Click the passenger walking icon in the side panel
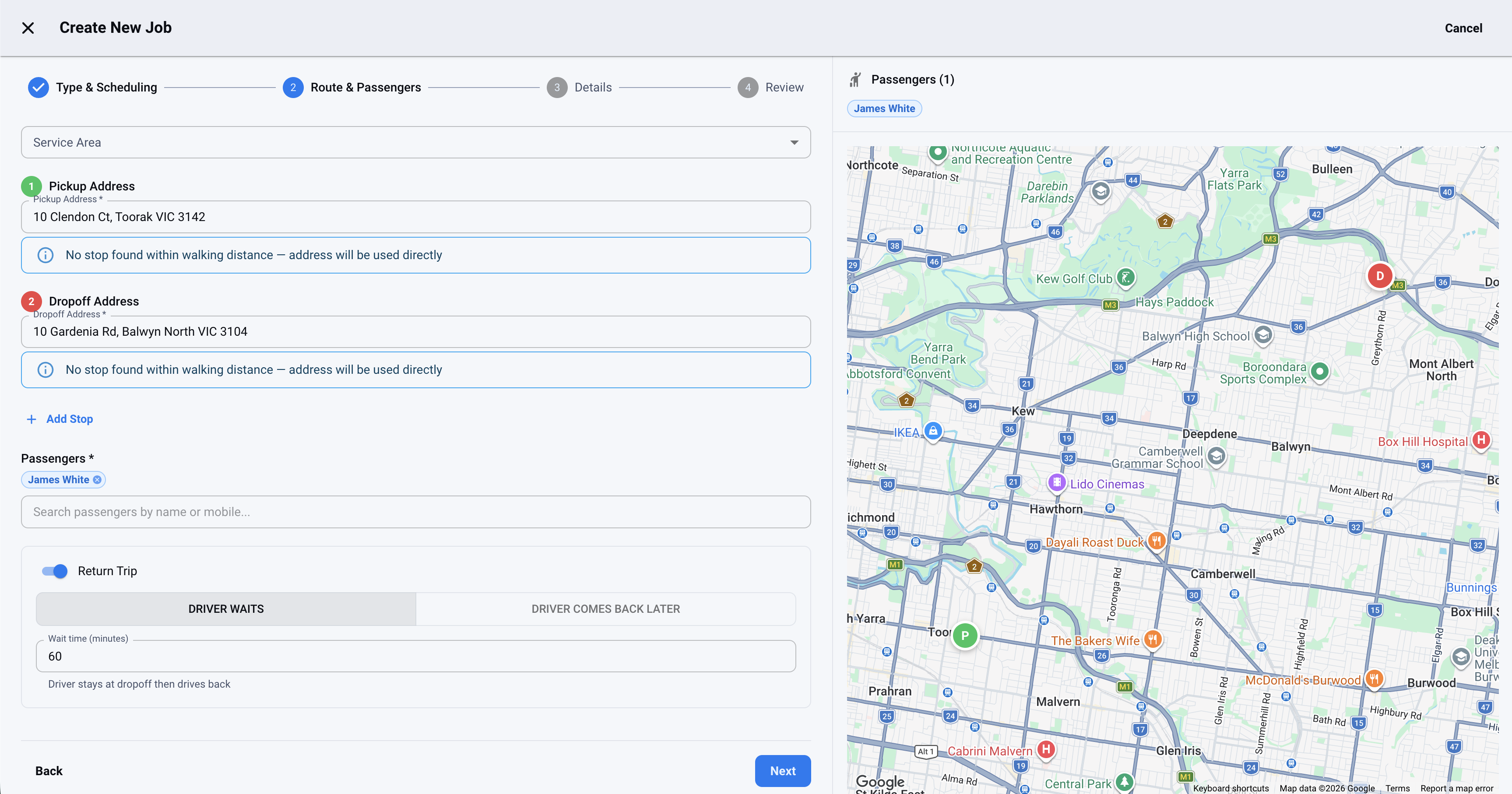Image resolution: width=1512 pixels, height=794 pixels. coord(855,79)
